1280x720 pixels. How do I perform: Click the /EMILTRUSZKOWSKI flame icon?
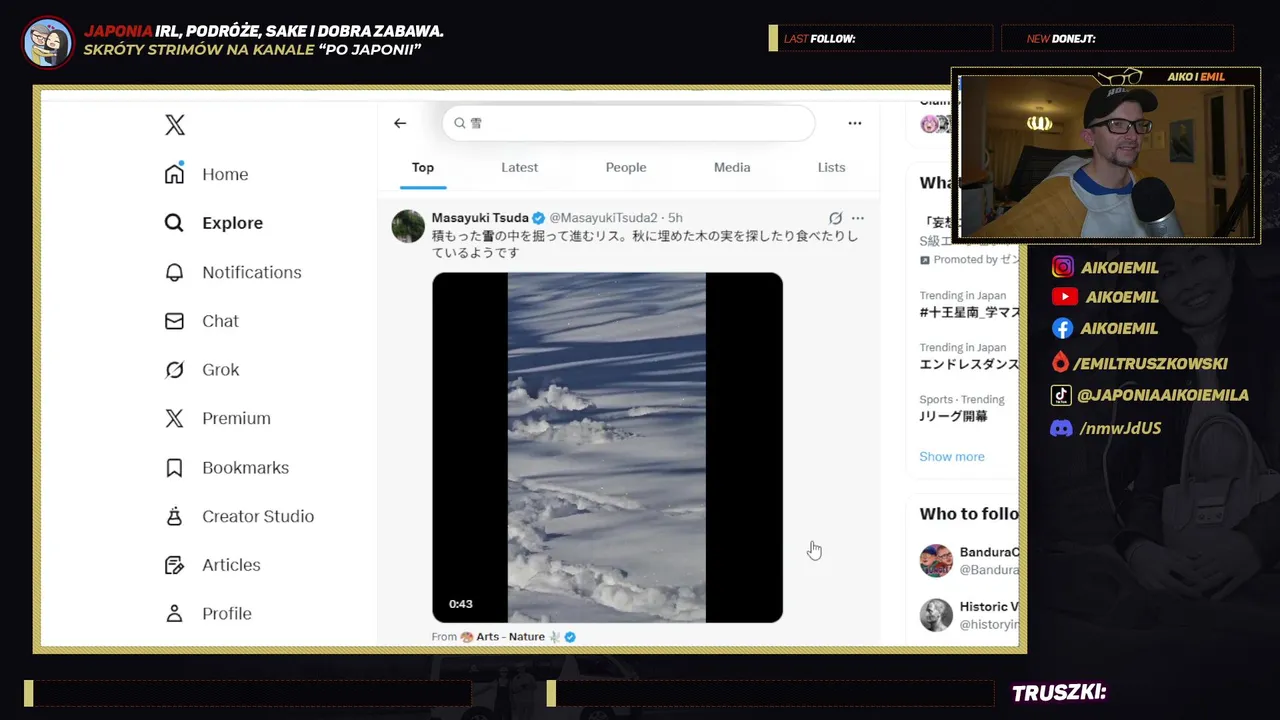[x=1060, y=362]
